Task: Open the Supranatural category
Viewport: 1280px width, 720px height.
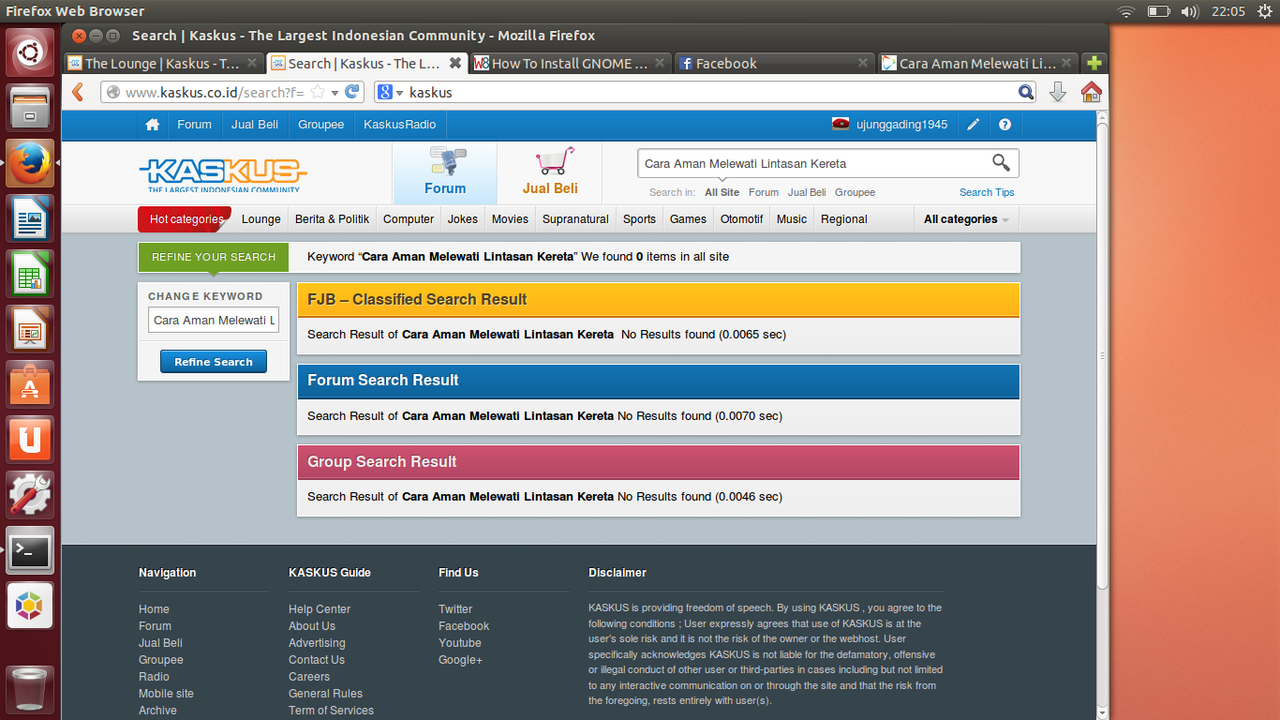Action: point(575,219)
